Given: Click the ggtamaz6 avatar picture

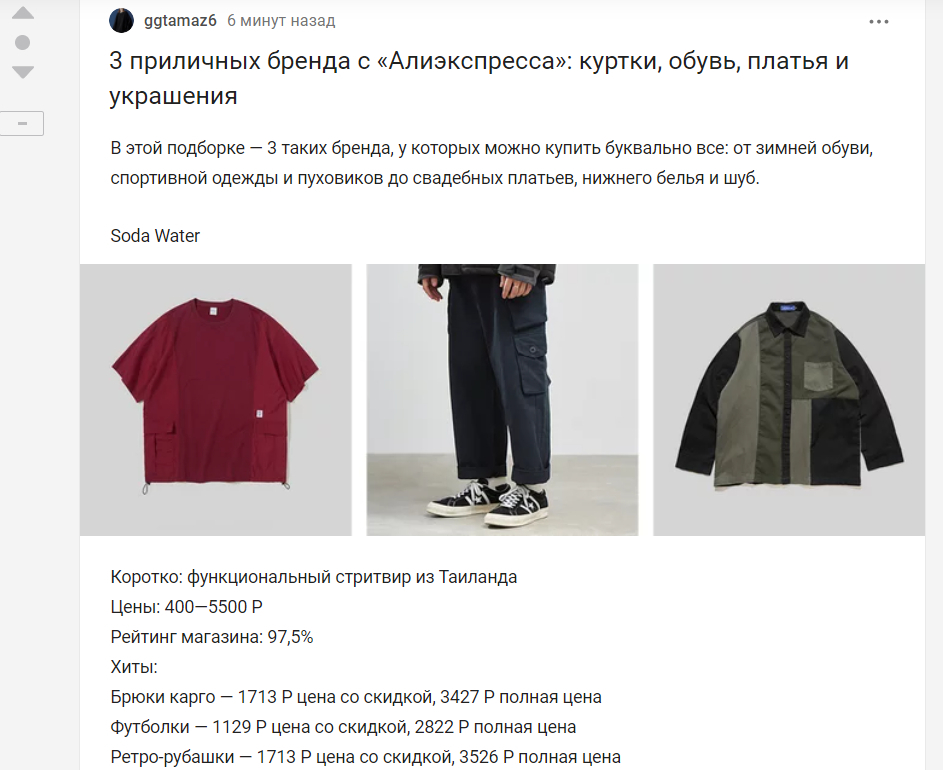Looking at the screenshot, I should tap(121, 21).
